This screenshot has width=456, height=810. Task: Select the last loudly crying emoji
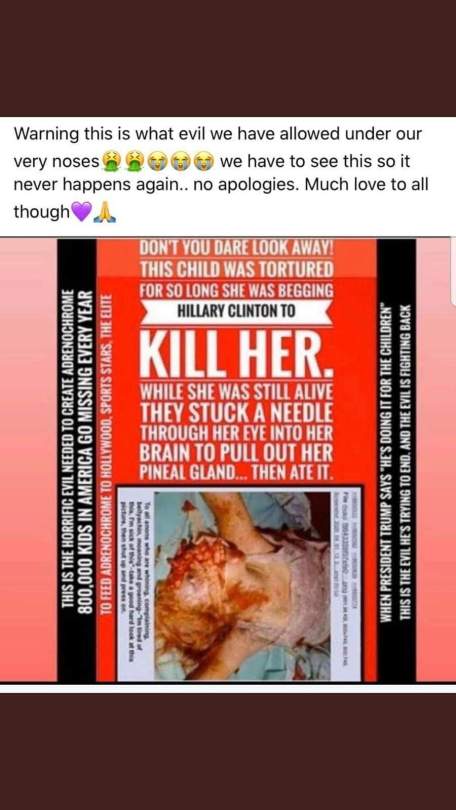pos(205,162)
